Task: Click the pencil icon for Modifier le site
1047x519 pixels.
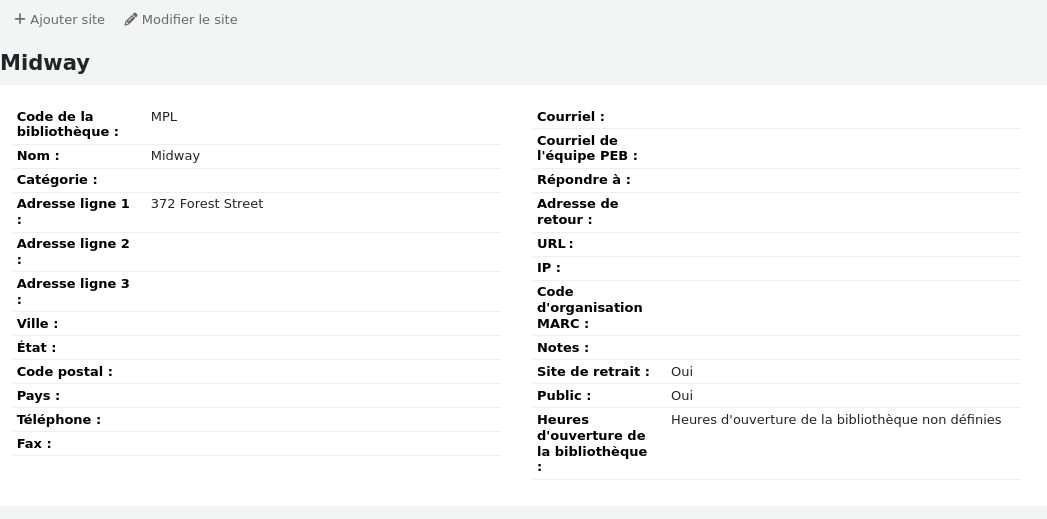Action: pyautogui.click(x=131, y=19)
